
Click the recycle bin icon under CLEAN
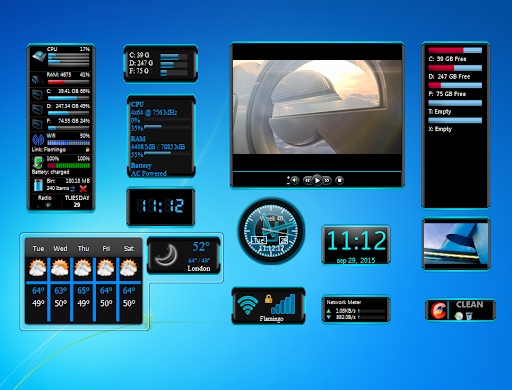pyautogui.click(x=469, y=316)
